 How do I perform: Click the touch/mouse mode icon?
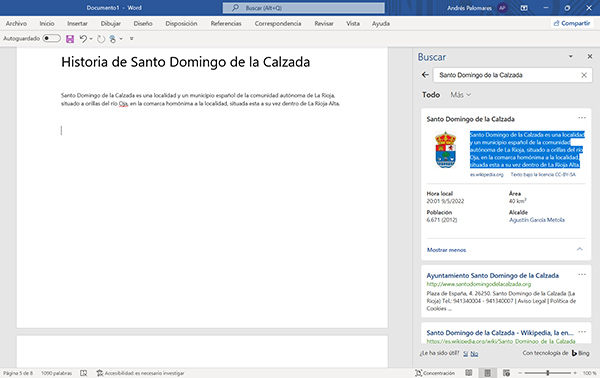[x=112, y=39]
